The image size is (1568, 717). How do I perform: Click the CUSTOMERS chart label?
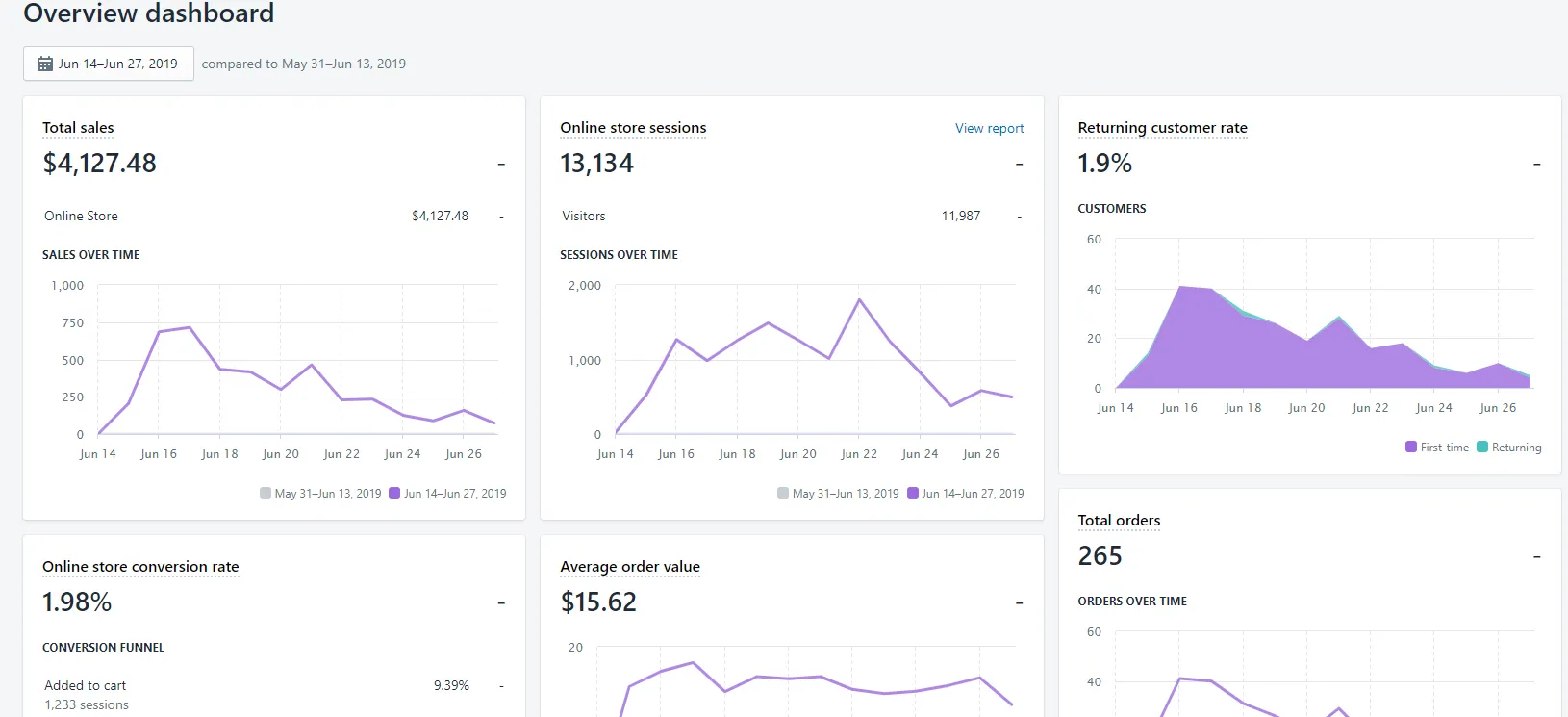pos(1112,209)
